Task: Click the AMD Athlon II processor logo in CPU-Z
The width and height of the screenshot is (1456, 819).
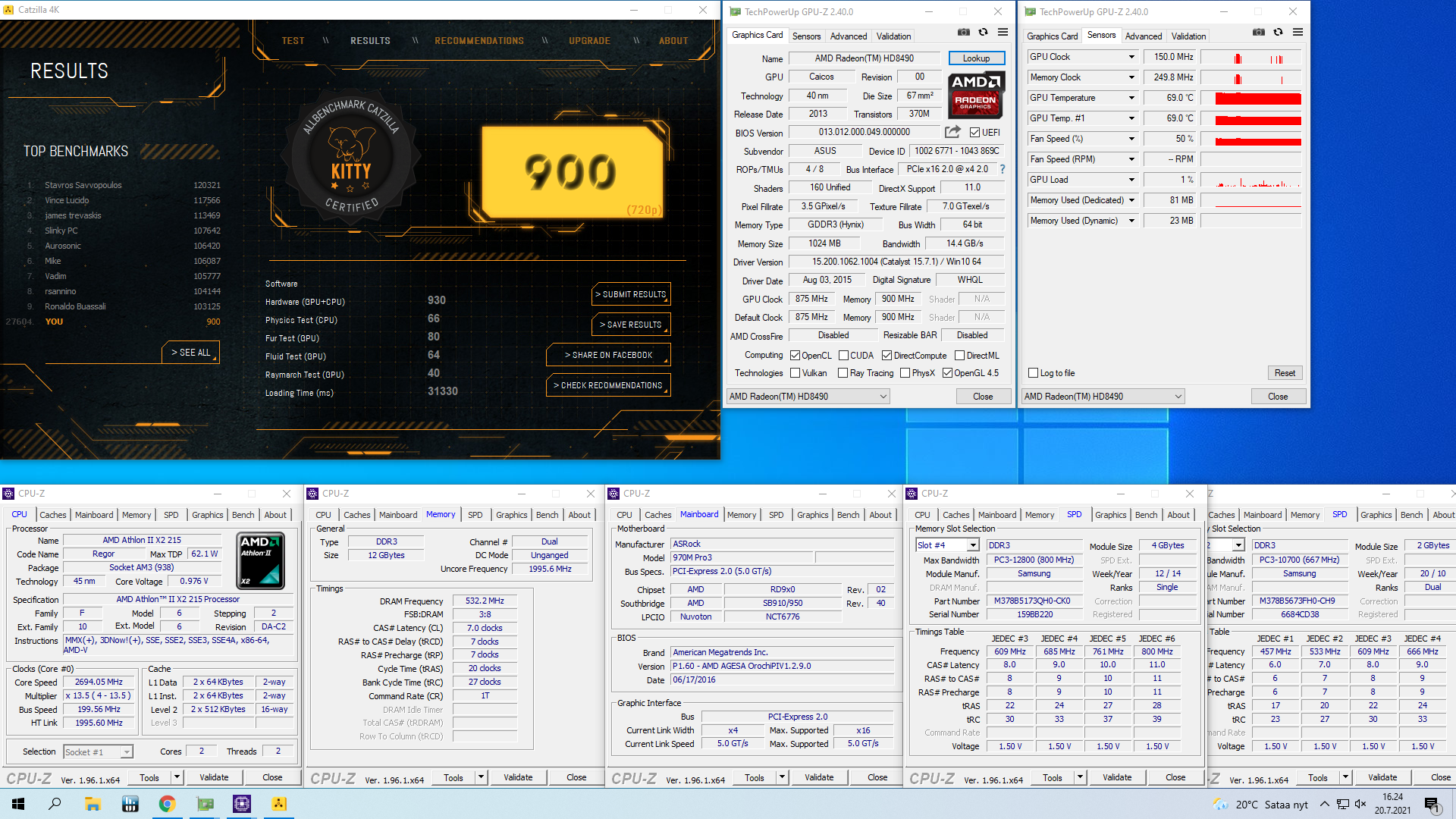Action: click(261, 560)
